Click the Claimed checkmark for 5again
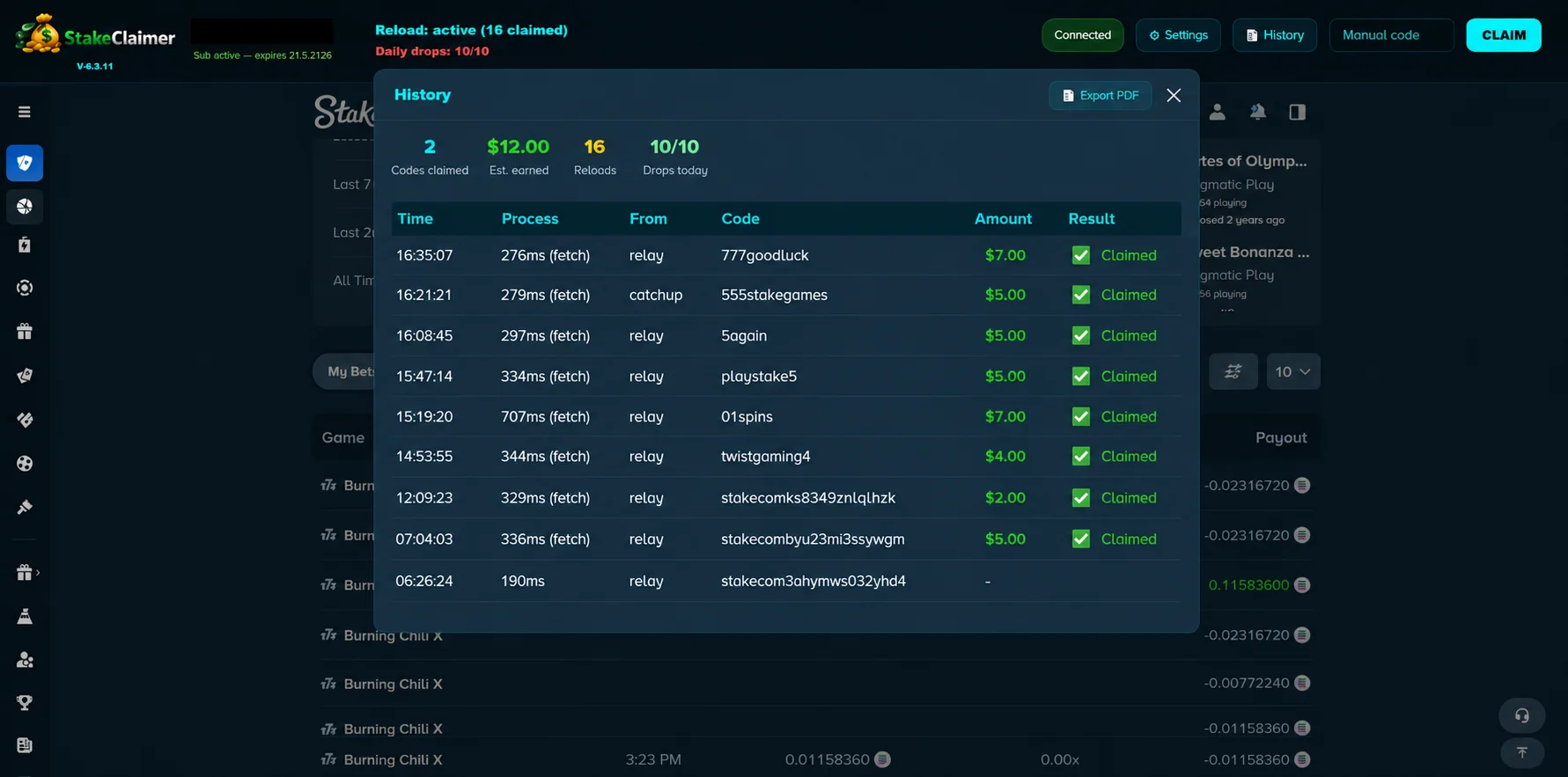This screenshot has height=777, width=1568. point(1080,335)
